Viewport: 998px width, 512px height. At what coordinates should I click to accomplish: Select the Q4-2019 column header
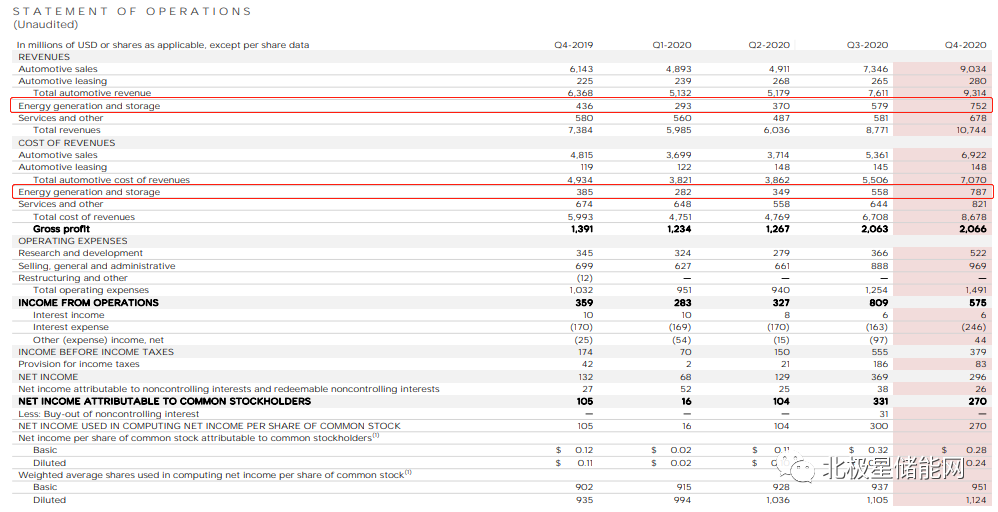coord(573,45)
